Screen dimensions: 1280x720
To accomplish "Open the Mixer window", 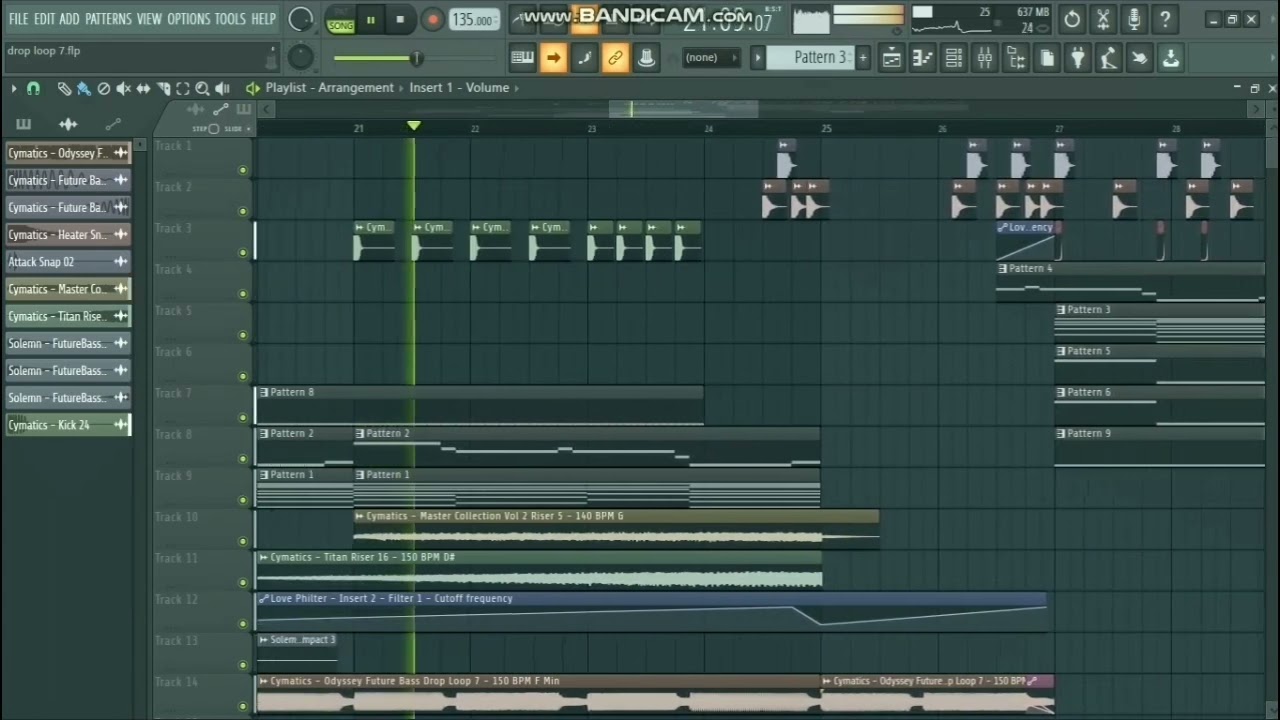I will click(985, 58).
